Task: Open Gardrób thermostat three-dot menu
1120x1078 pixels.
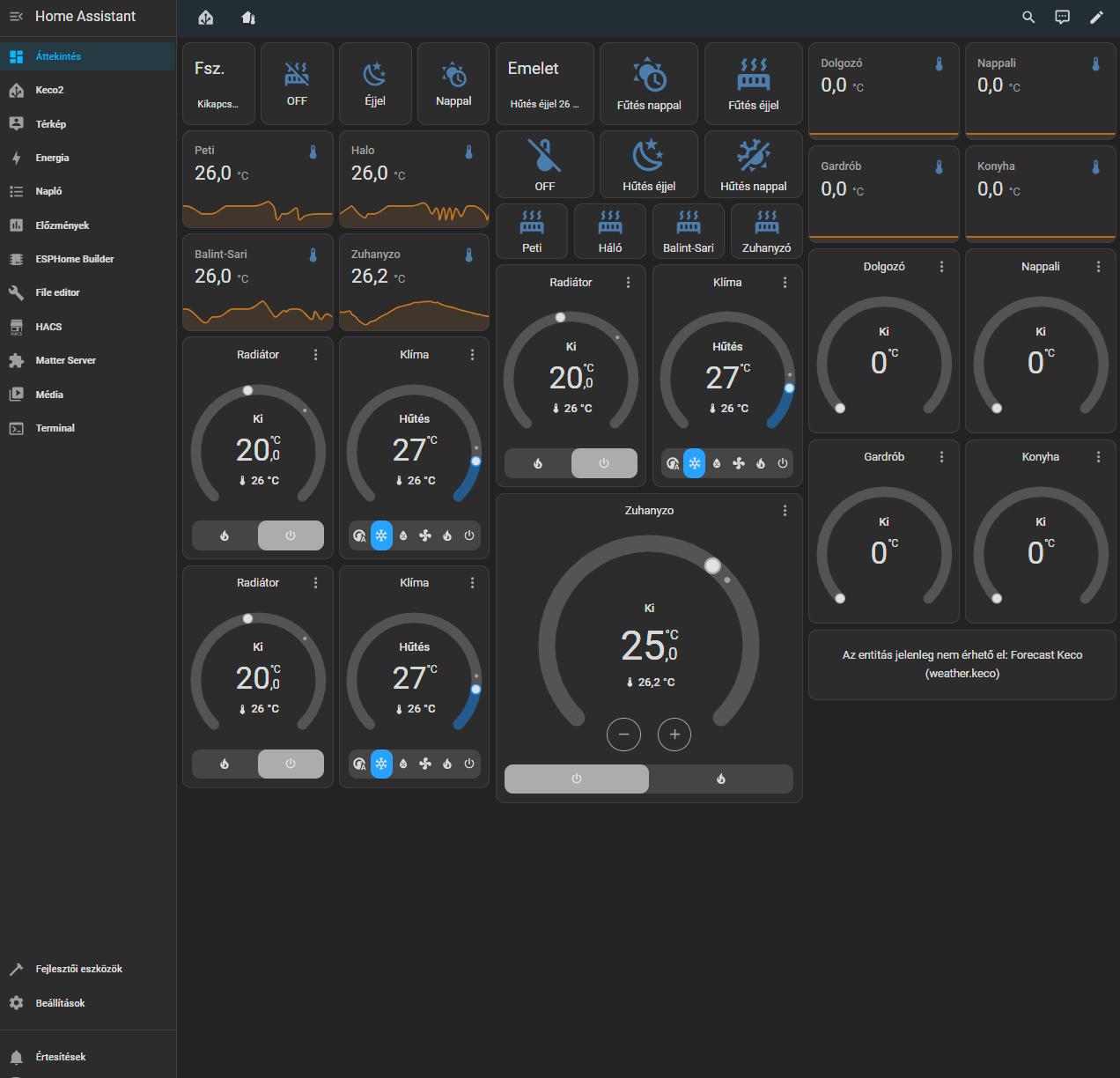Action: 942,457
